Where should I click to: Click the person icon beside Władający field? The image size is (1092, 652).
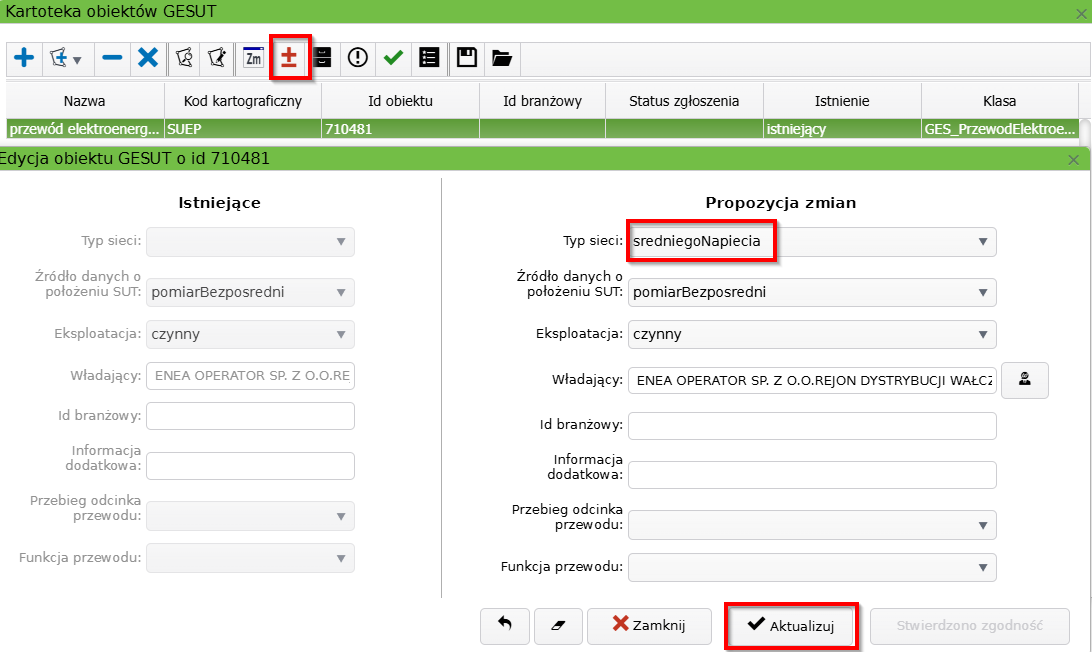[x=1024, y=380]
